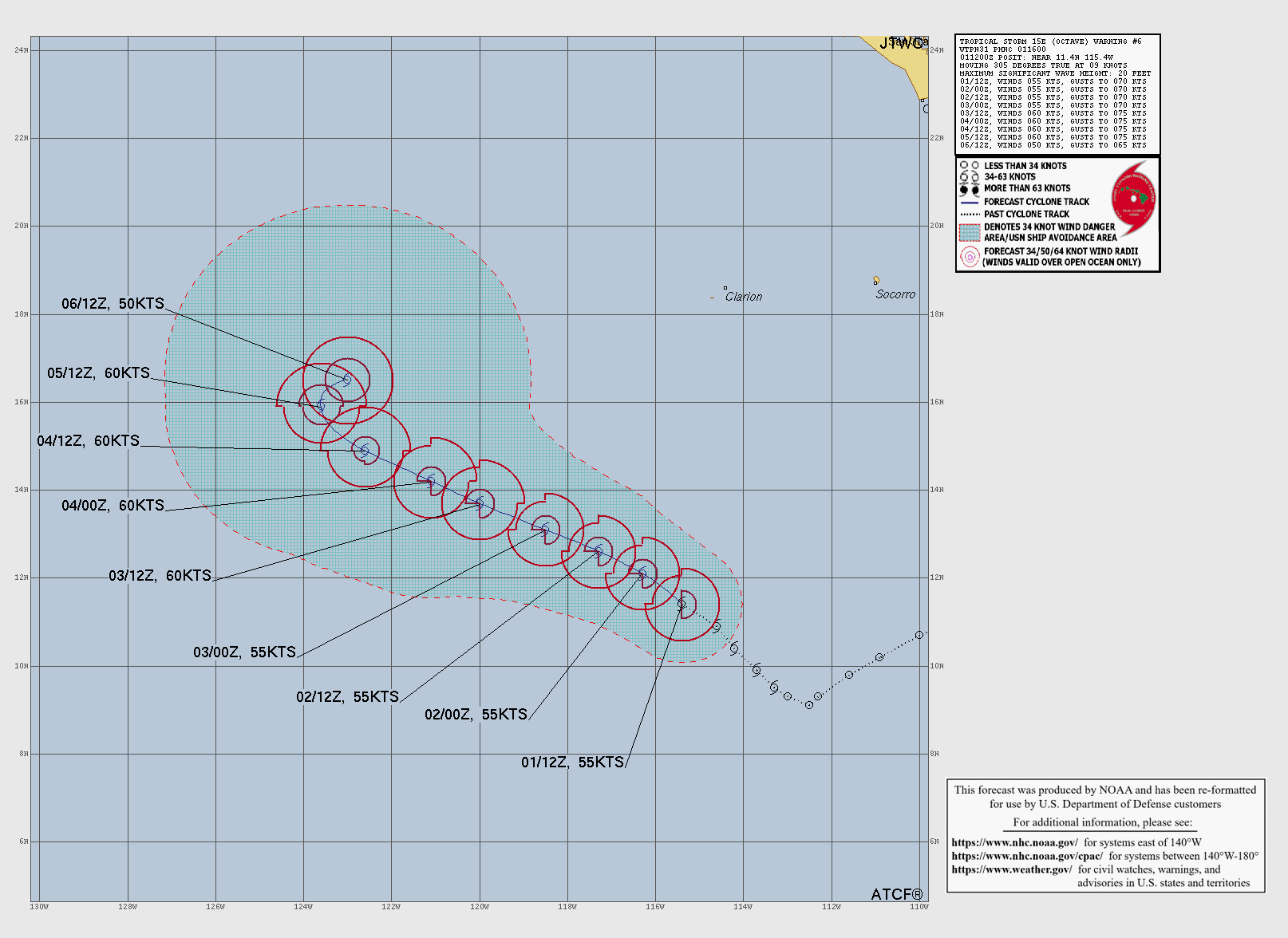1288x938 pixels.
Task: Click the 34-63 knots legend symbol
Action: click(969, 177)
